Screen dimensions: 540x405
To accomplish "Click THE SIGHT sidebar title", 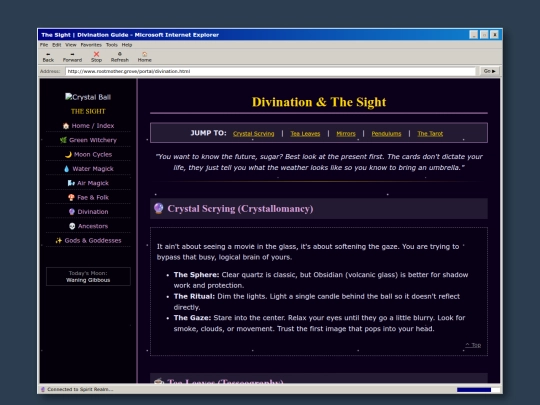I will 88,111.
